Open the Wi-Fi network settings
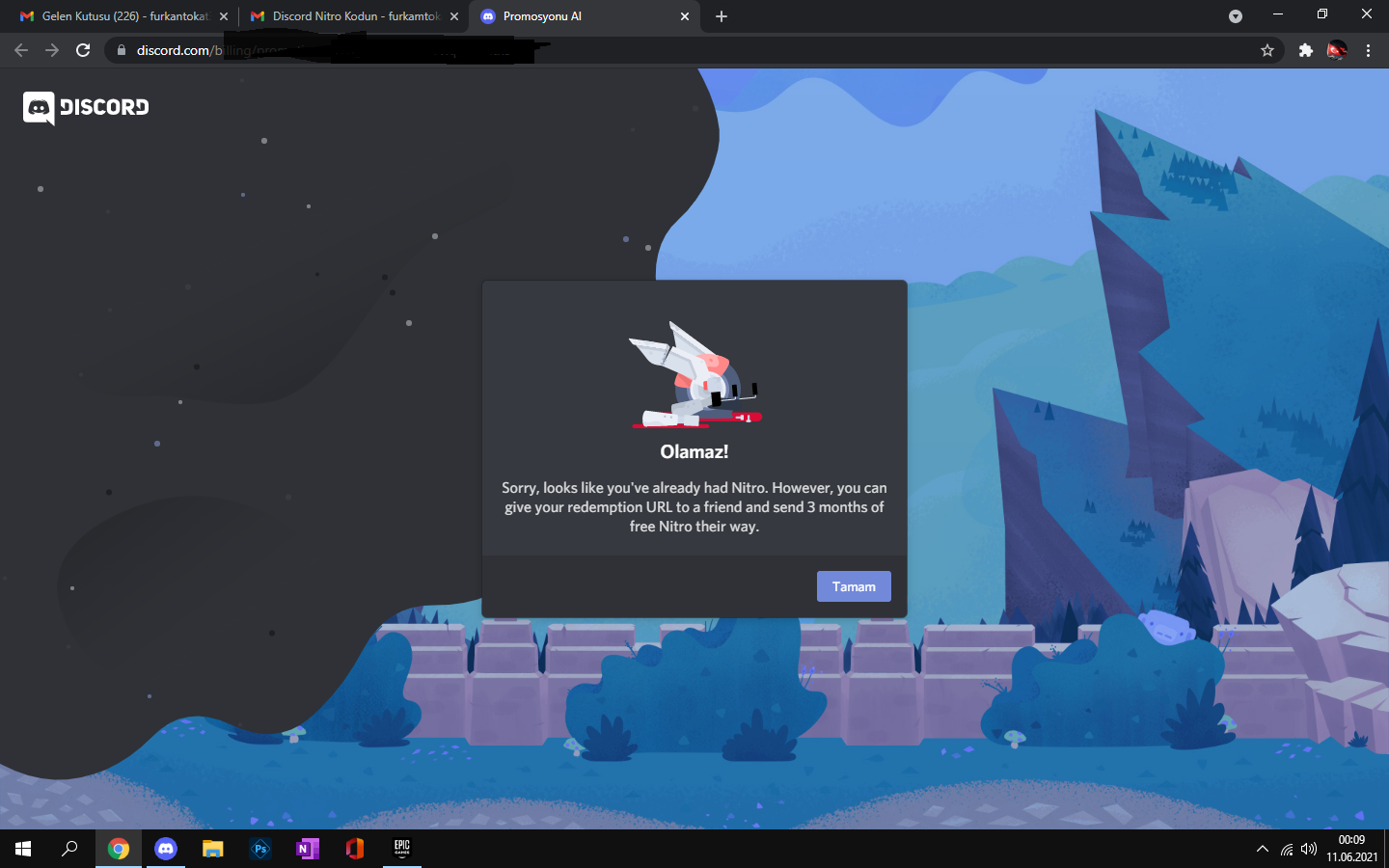Screen dimensions: 1389x868 point(1287,849)
